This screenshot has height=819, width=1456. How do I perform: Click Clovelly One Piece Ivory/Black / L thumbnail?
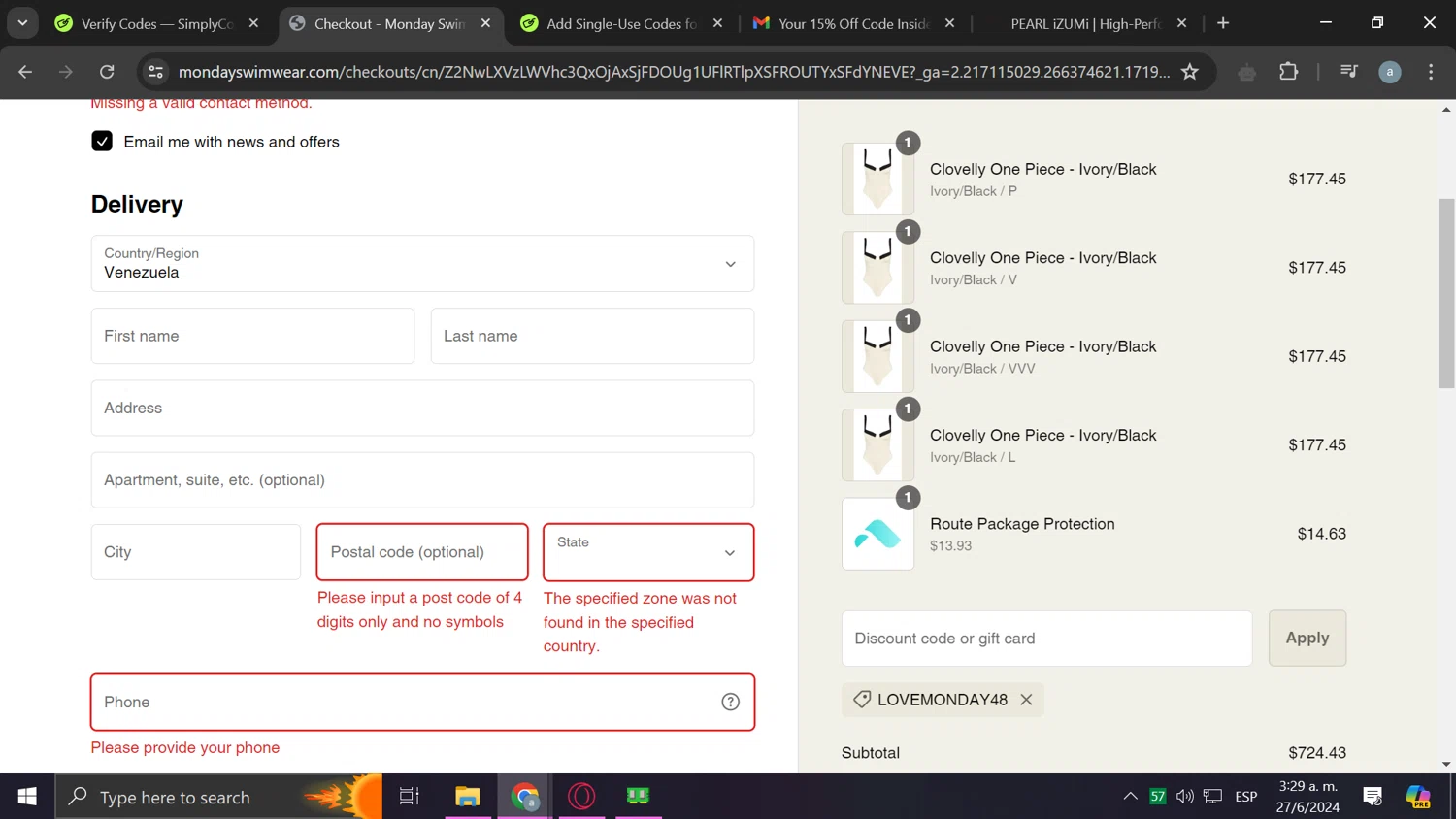(877, 445)
